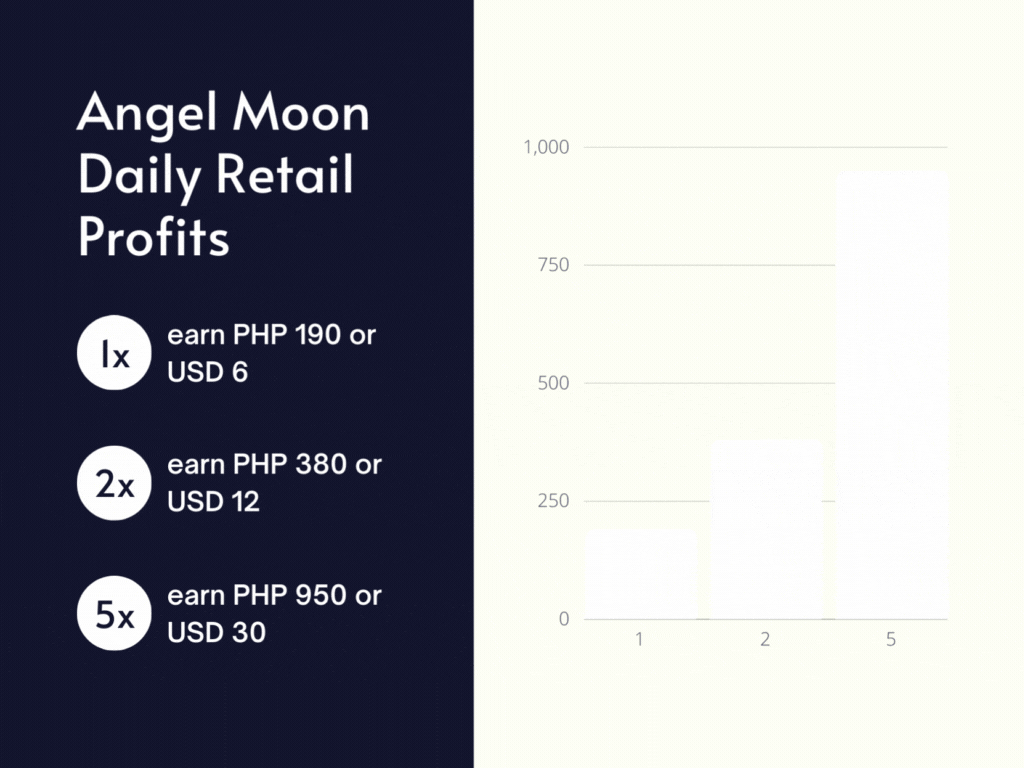The height and width of the screenshot is (768, 1024).
Task: Click the "Daily Retail" title line
Action: point(215,176)
